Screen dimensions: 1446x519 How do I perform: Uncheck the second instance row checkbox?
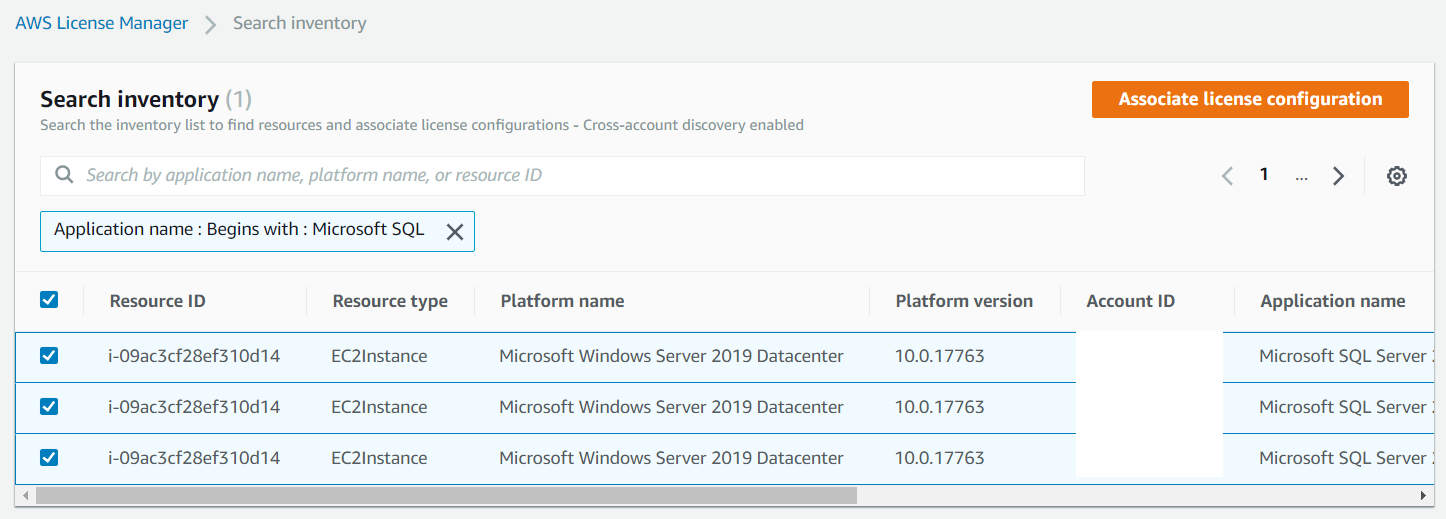pos(48,407)
